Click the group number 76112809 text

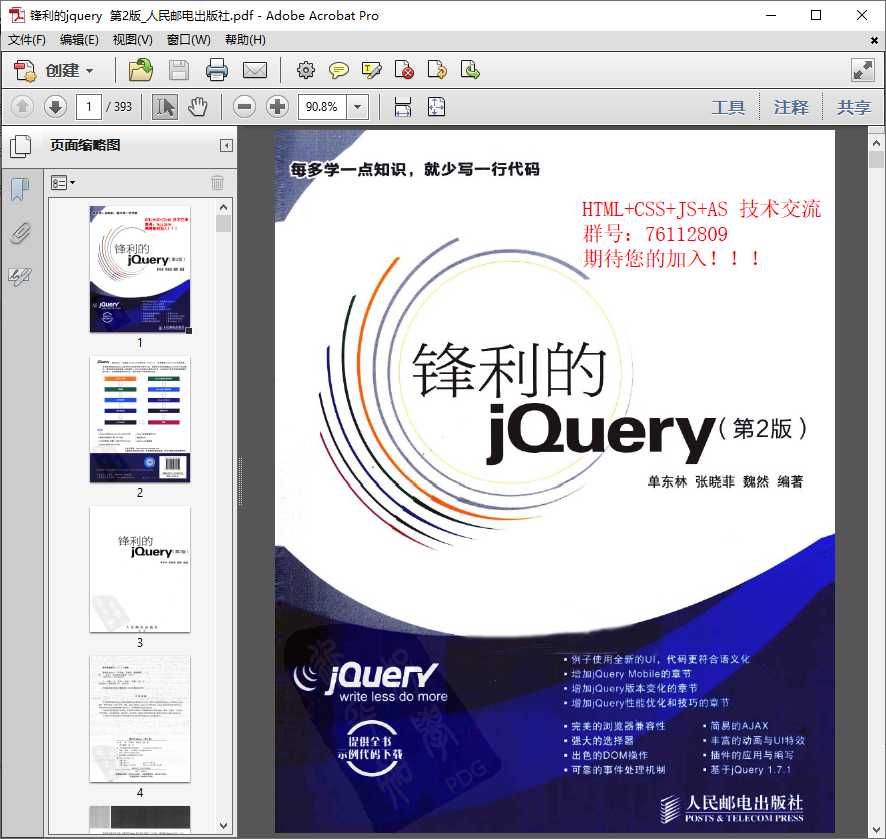tap(686, 234)
